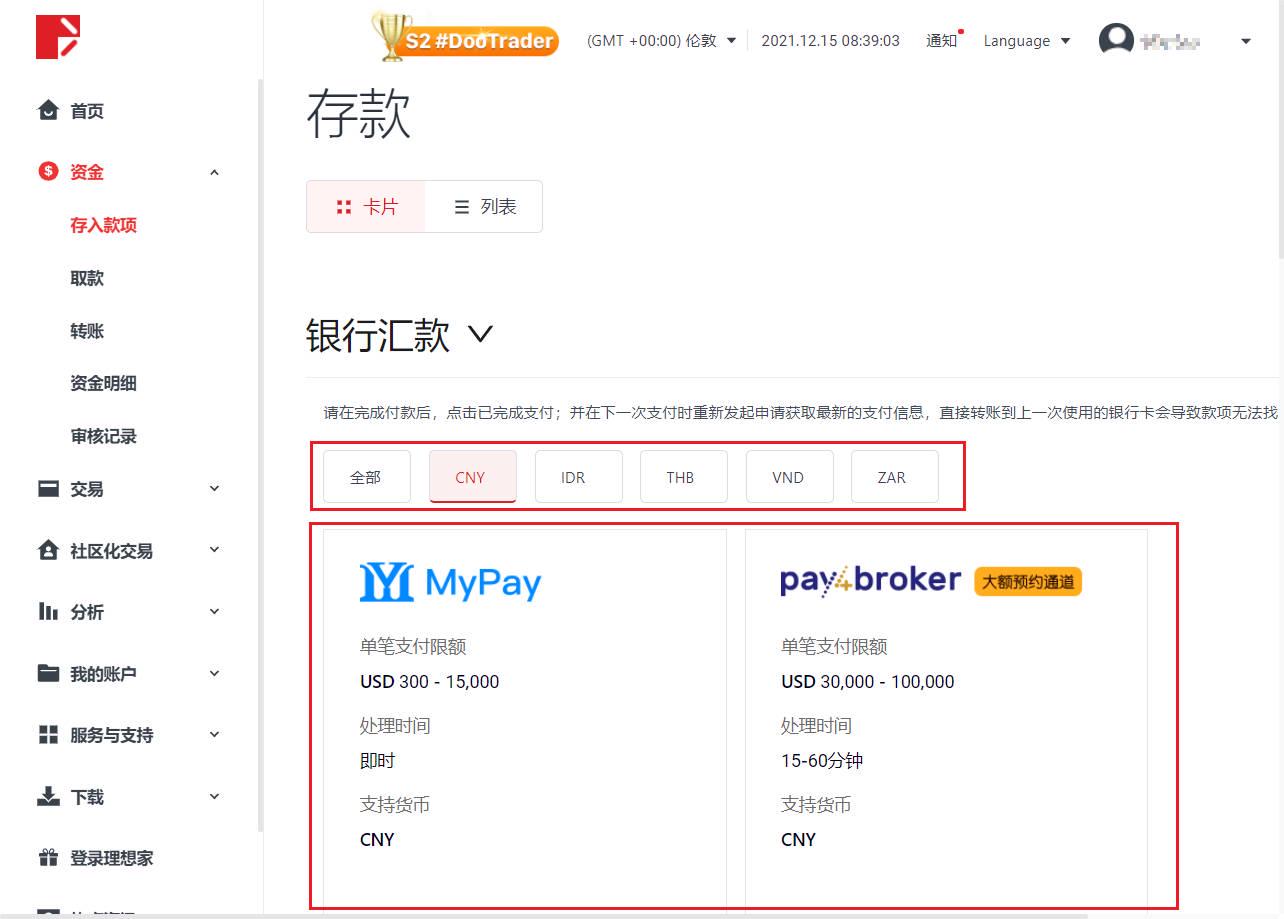This screenshot has height=919, width=1284.
Task: Open 转账 in the sidebar
Action: coord(87,331)
